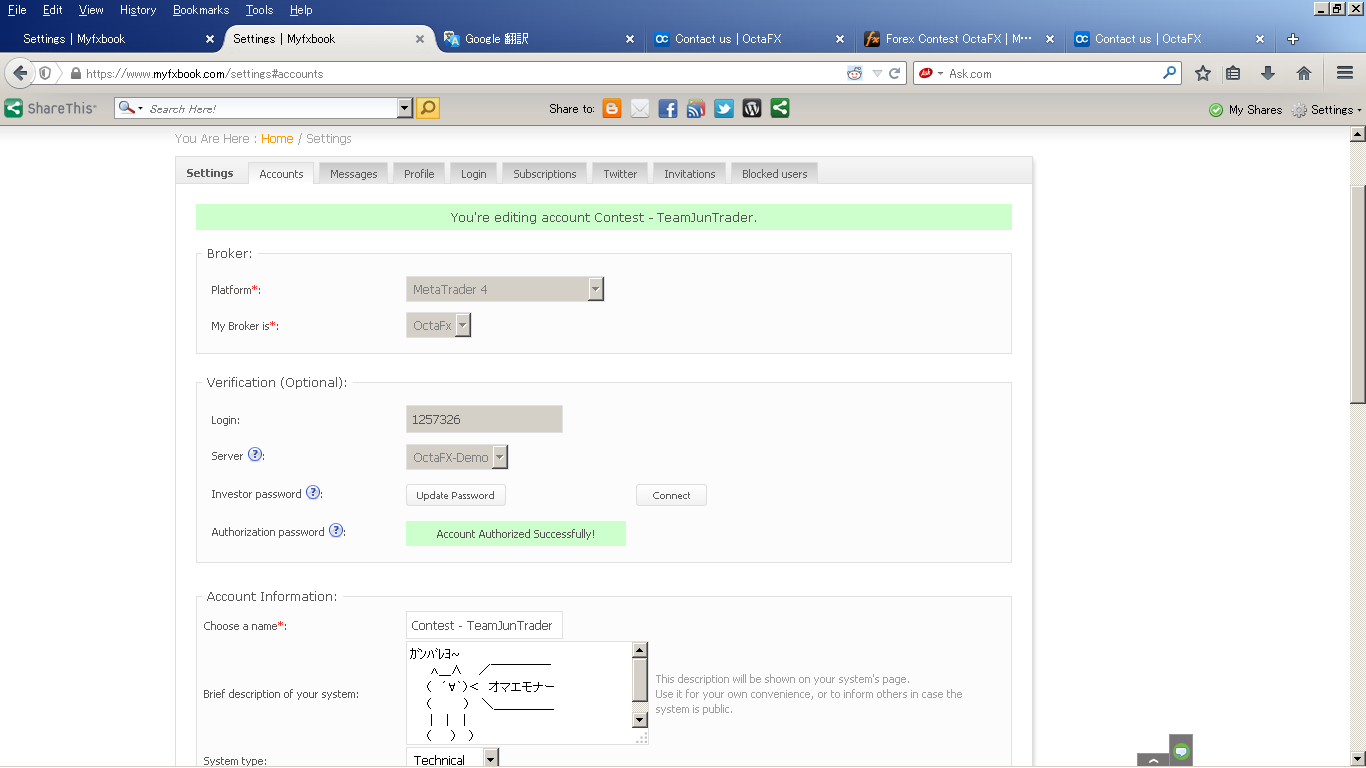
Task: Share to Twitter icon
Action: coord(724,109)
